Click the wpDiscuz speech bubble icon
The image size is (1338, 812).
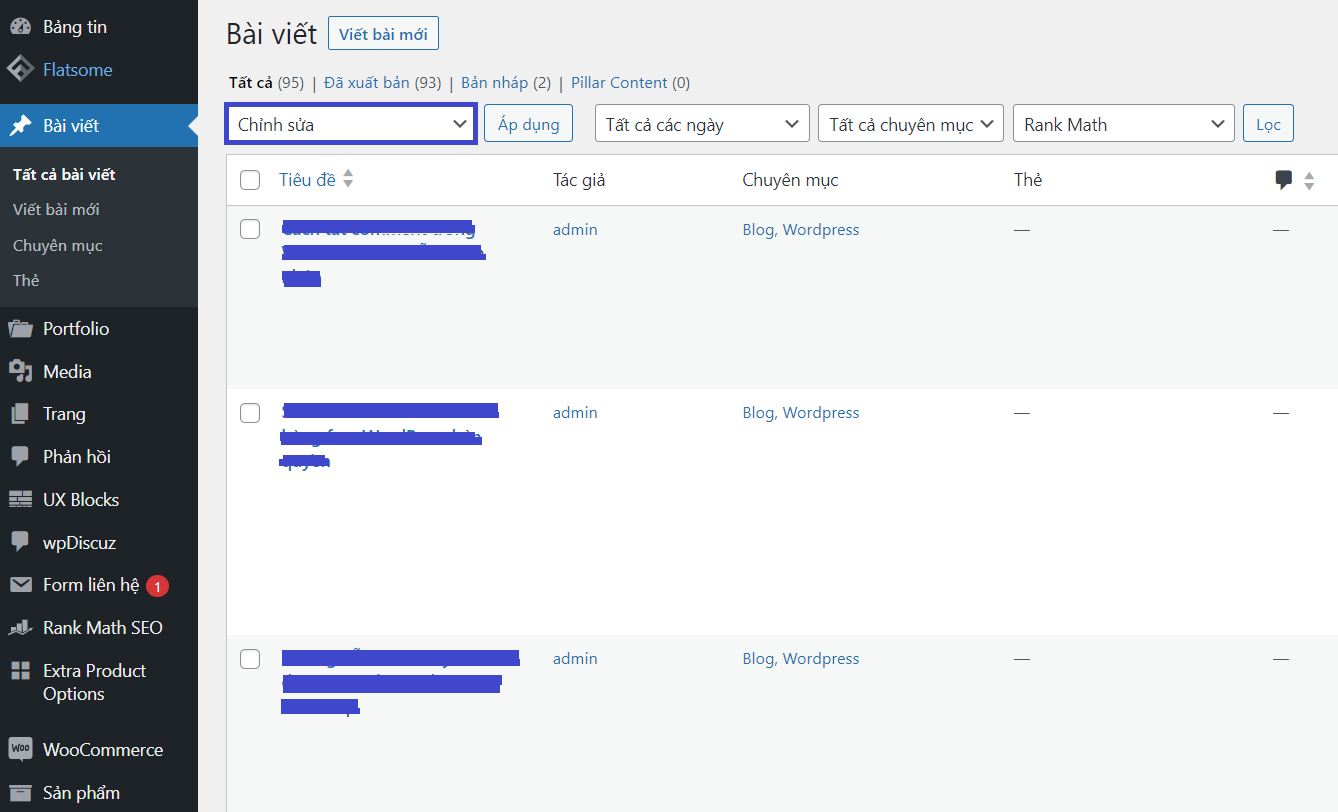pos(20,543)
